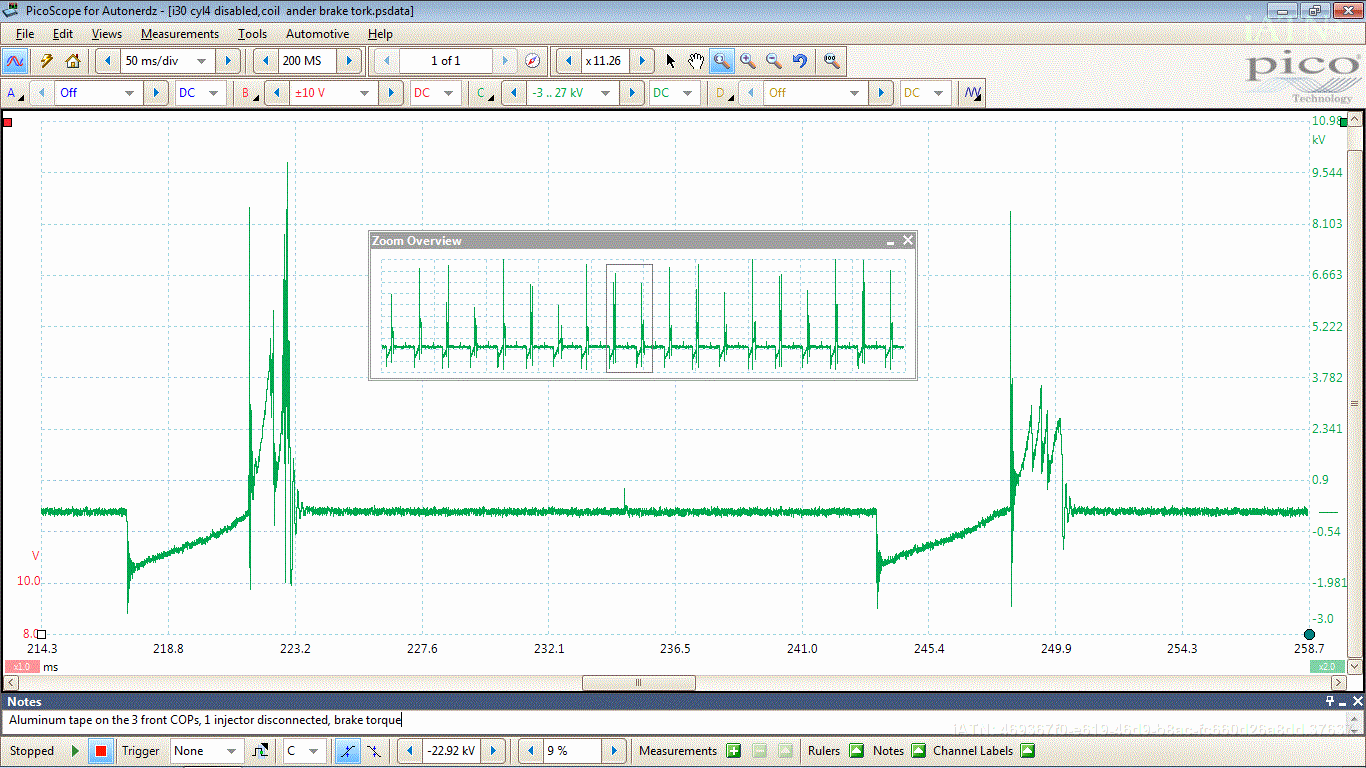This screenshot has height=768, width=1366.
Task: Click the Home capture setup icon
Action: pyautogui.click(x=70, y=61)
